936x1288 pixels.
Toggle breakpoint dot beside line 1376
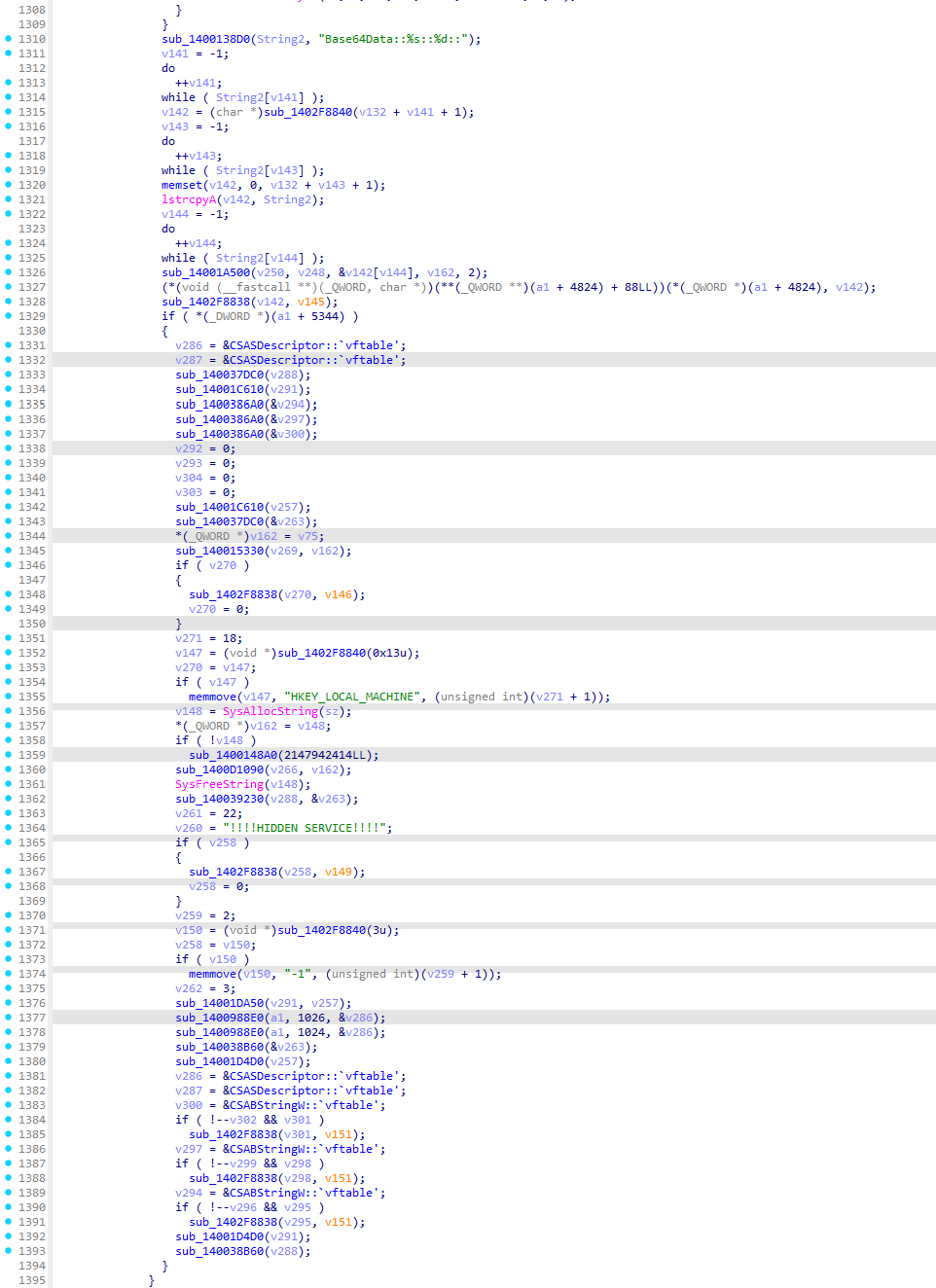tap(9, 1003)
